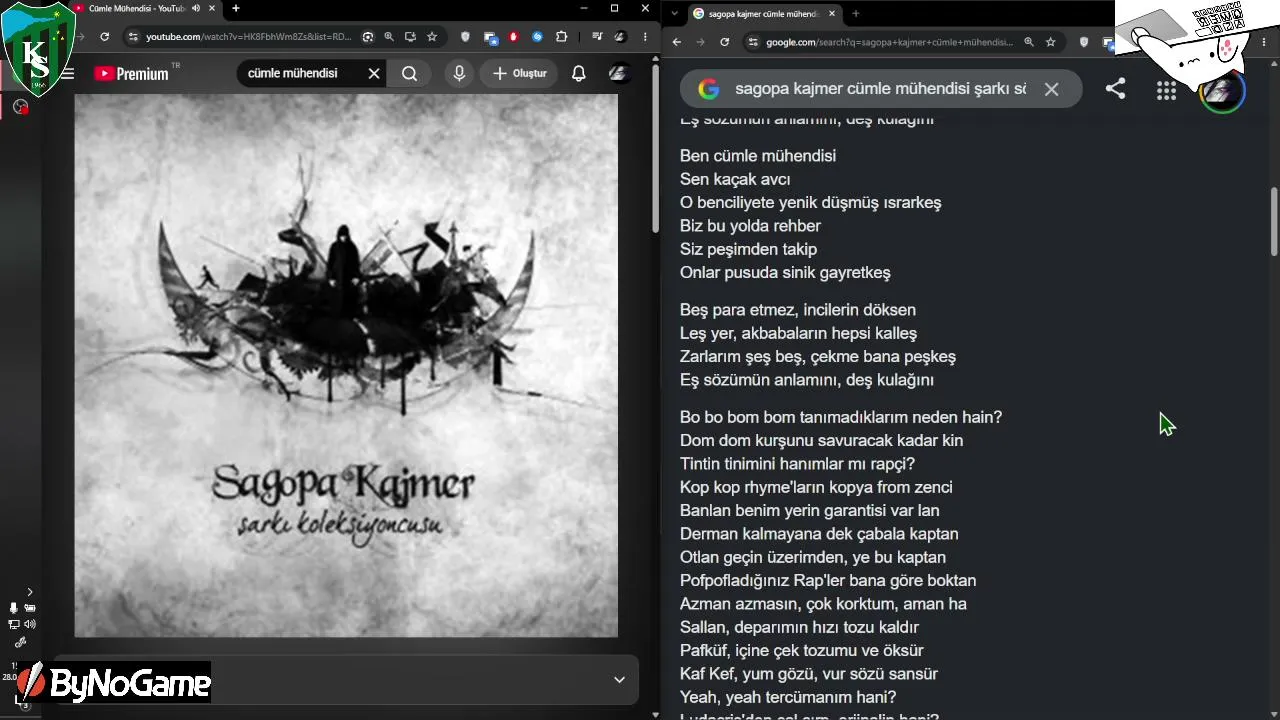Viewport: 1280px width, 720px height.
Task: Open the blue round extension in YouTube window
Action: click(x=537, y=37)
